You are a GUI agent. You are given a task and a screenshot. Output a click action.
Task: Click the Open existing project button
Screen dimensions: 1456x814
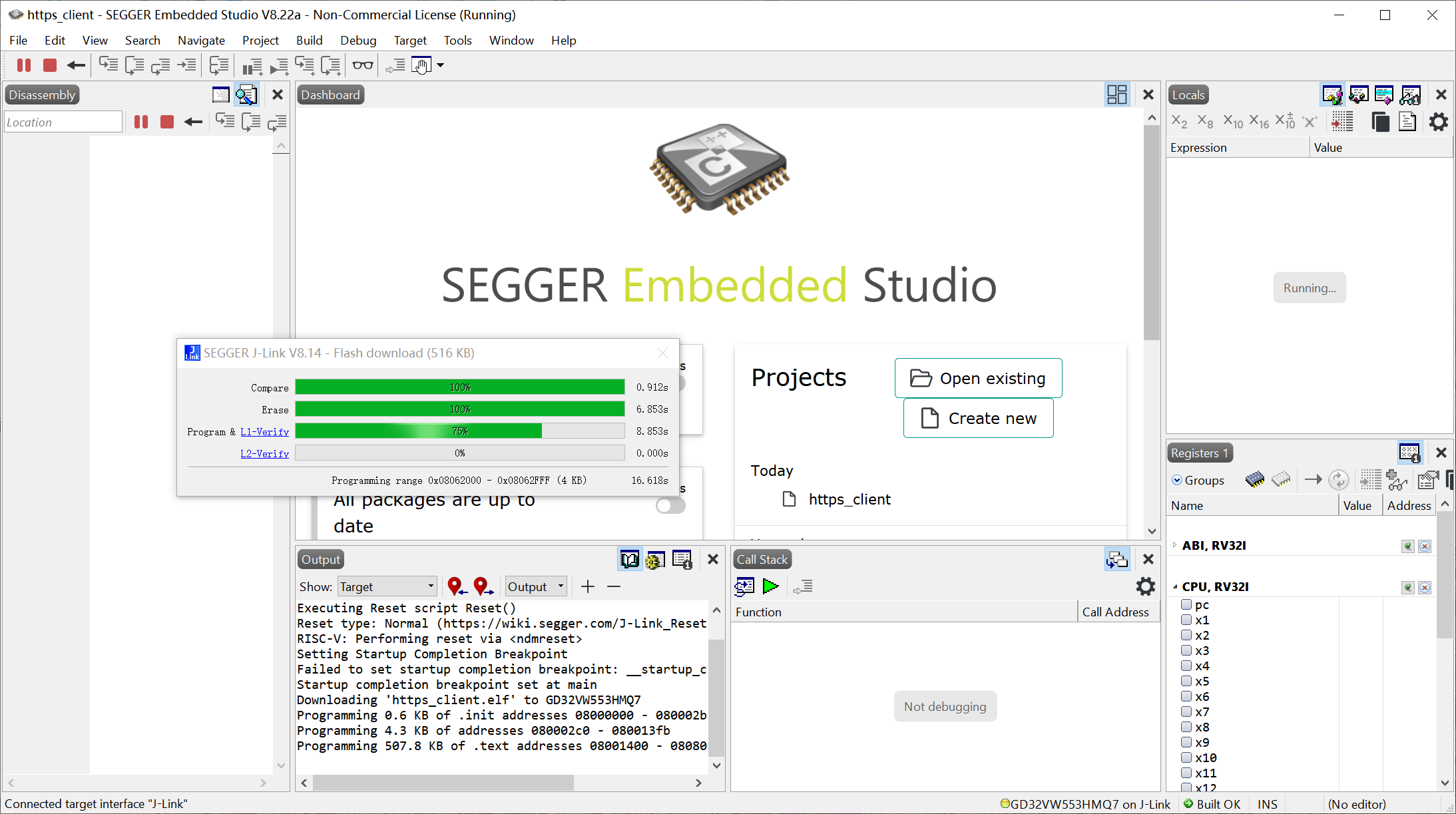(978, 378)
